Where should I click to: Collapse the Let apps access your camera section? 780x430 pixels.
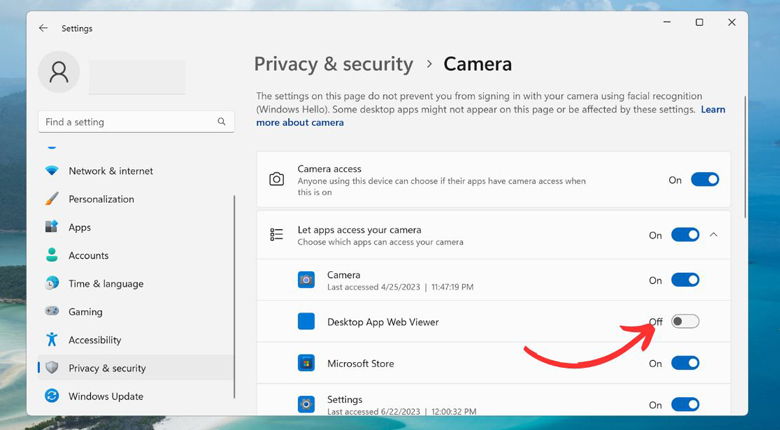(x=713, y=234)
